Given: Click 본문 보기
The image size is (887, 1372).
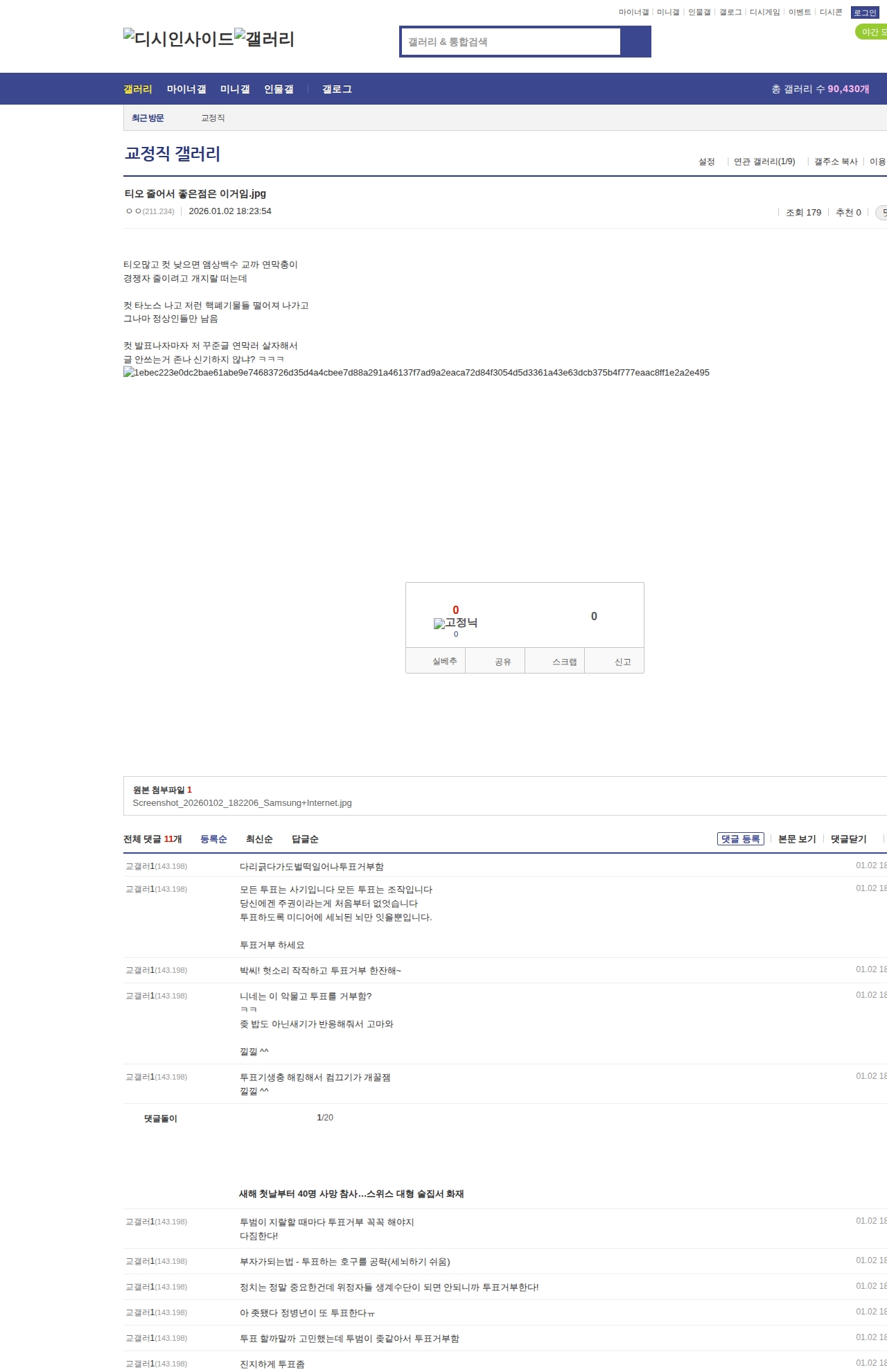Looking at the screenshot, I should click(797, 839).
